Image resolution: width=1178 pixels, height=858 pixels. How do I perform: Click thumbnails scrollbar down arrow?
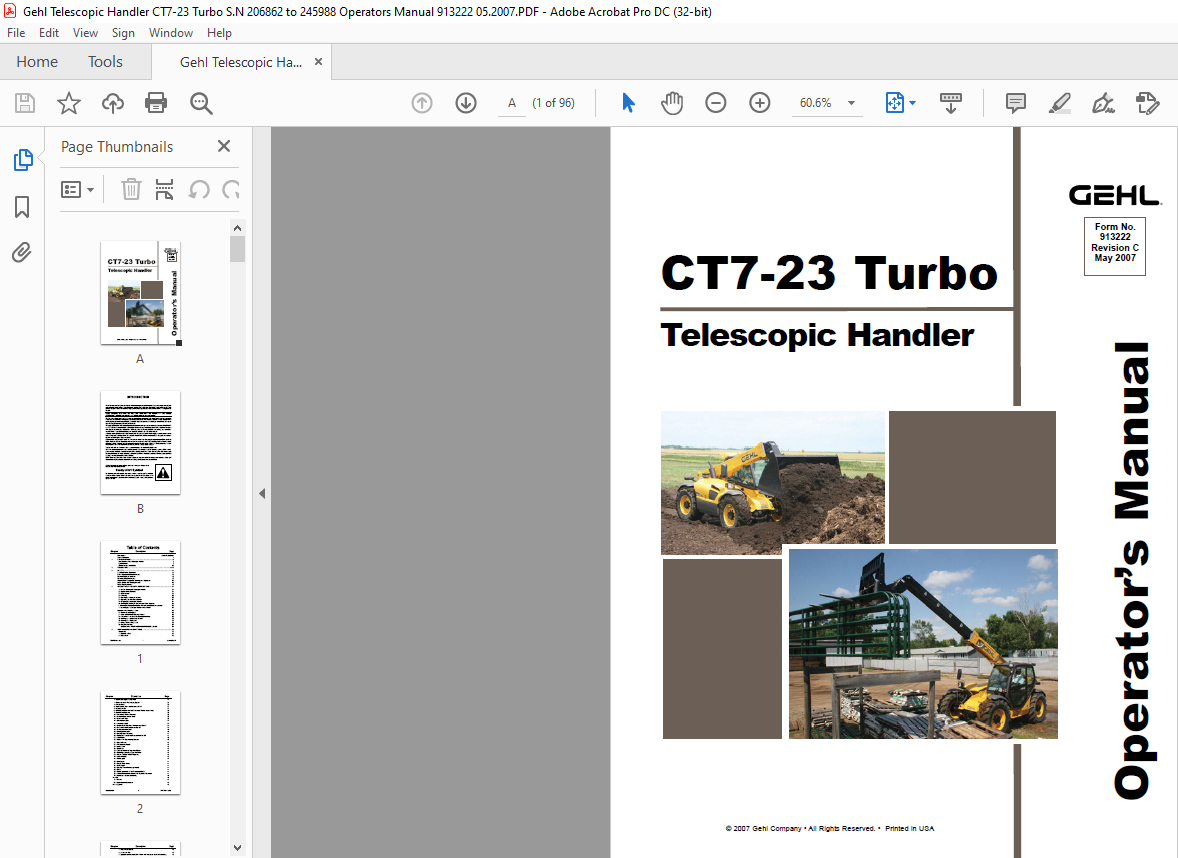coord(237,847)
